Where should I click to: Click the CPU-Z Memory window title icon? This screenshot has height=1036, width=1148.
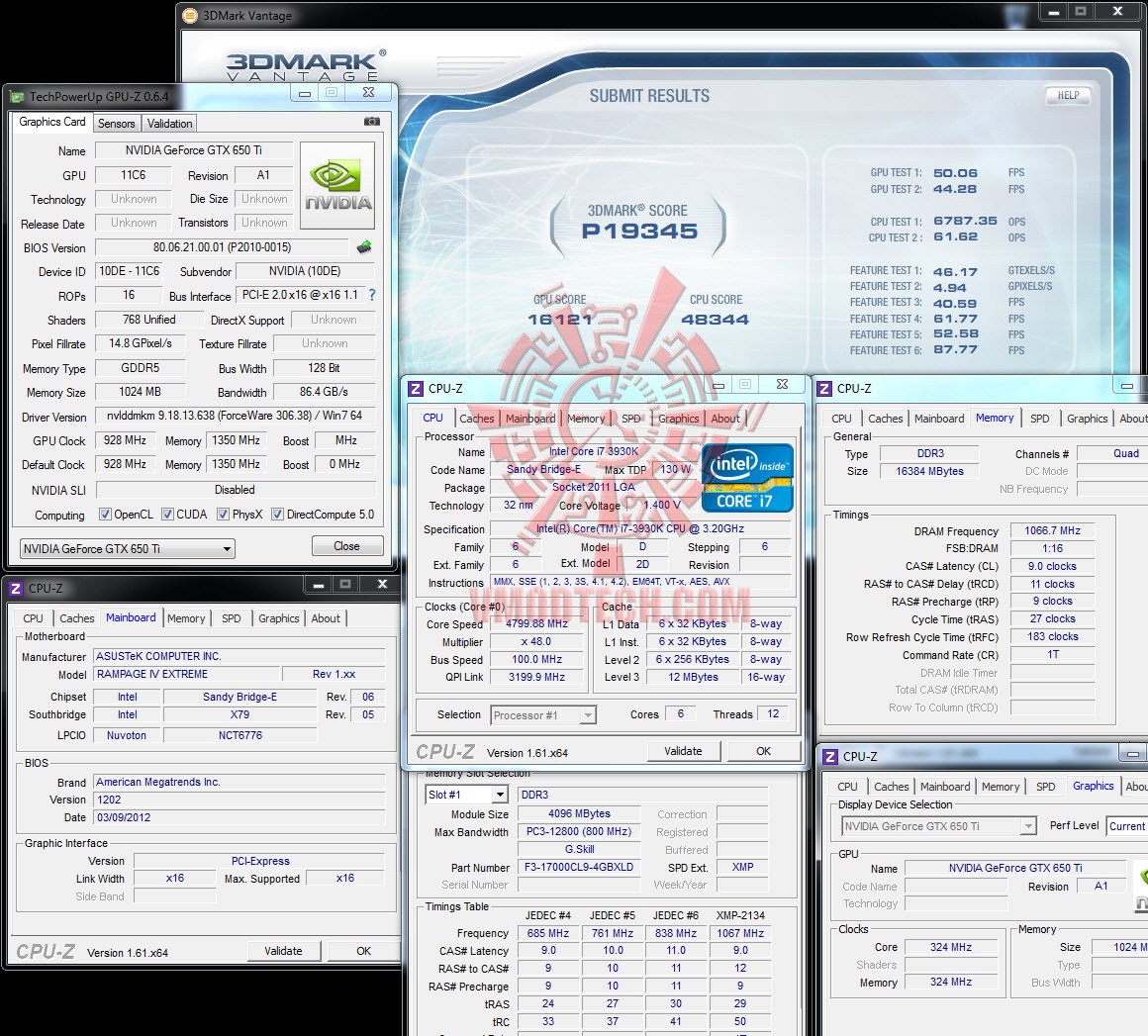point(824,389)
